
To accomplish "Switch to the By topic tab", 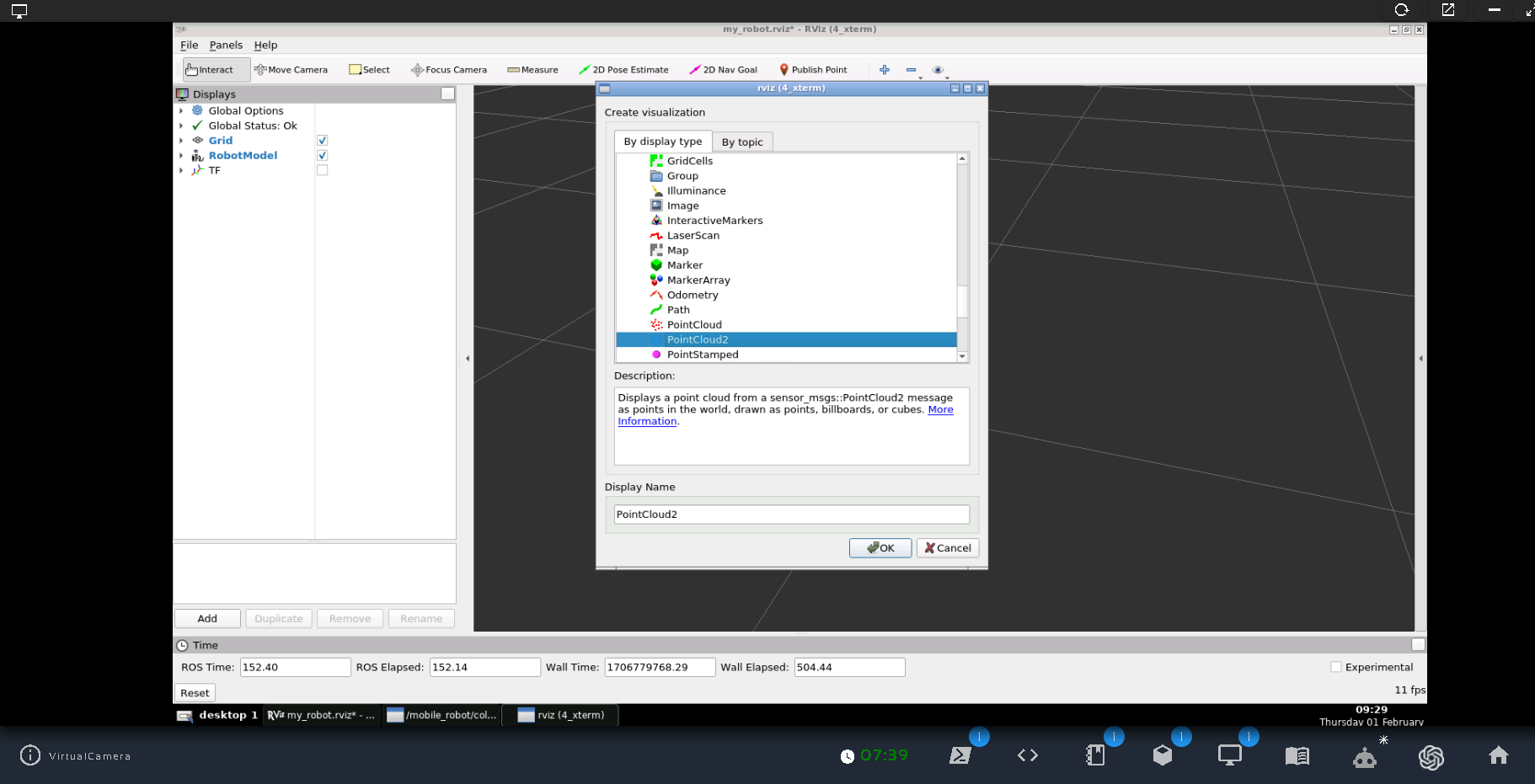I will tap(741, 142).
